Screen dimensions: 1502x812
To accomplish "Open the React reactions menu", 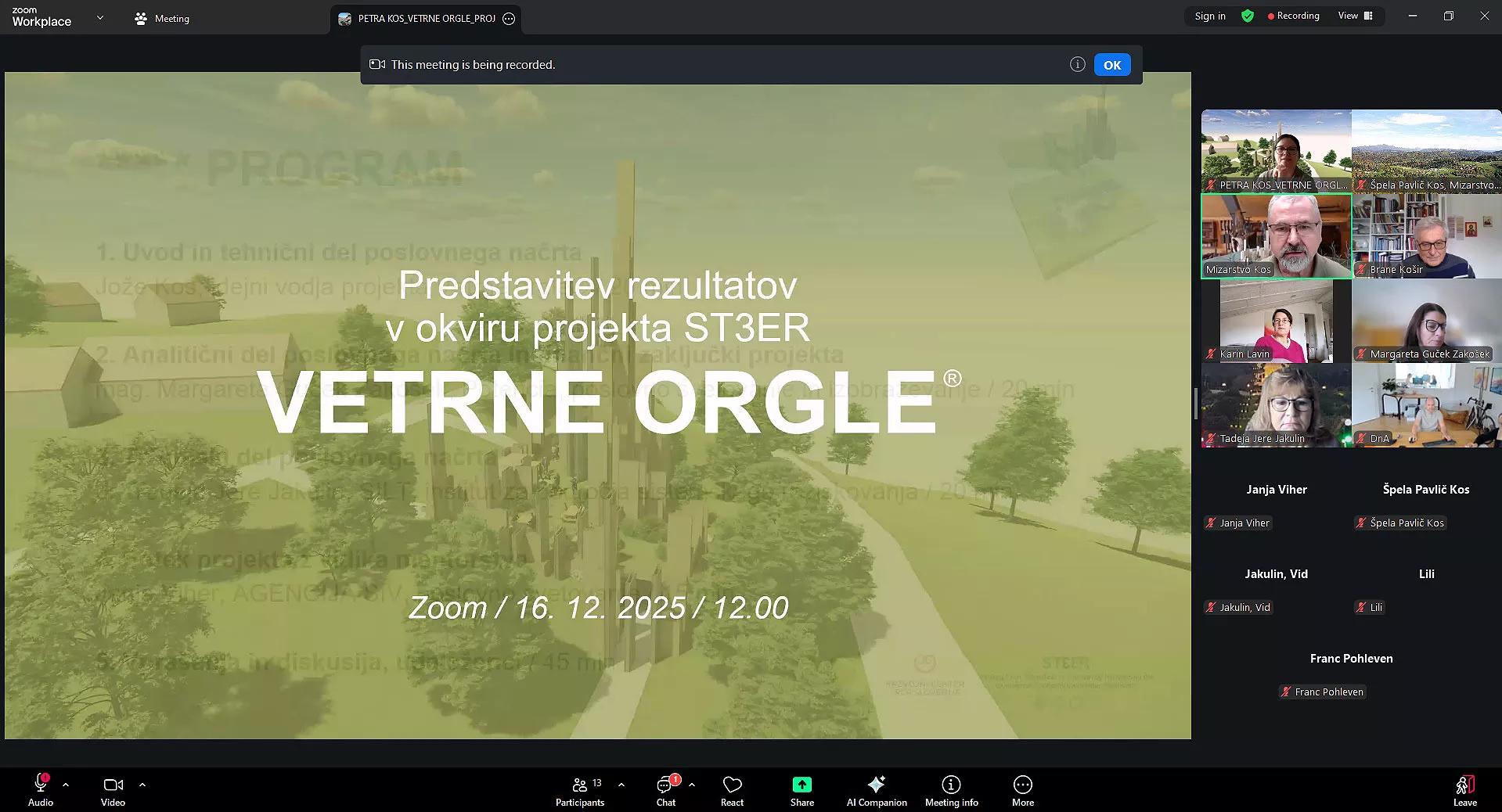I will (732, 789).
